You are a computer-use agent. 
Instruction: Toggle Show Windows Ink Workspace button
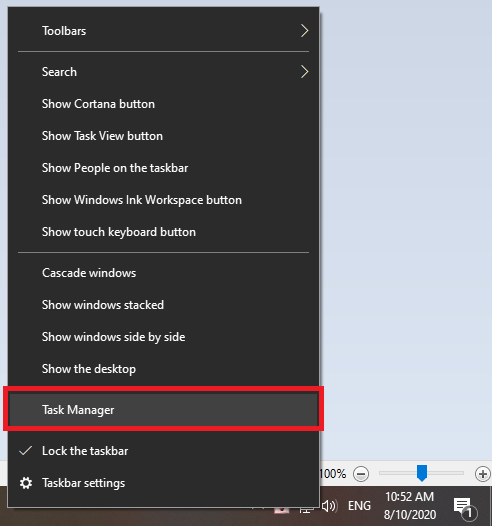163,200
